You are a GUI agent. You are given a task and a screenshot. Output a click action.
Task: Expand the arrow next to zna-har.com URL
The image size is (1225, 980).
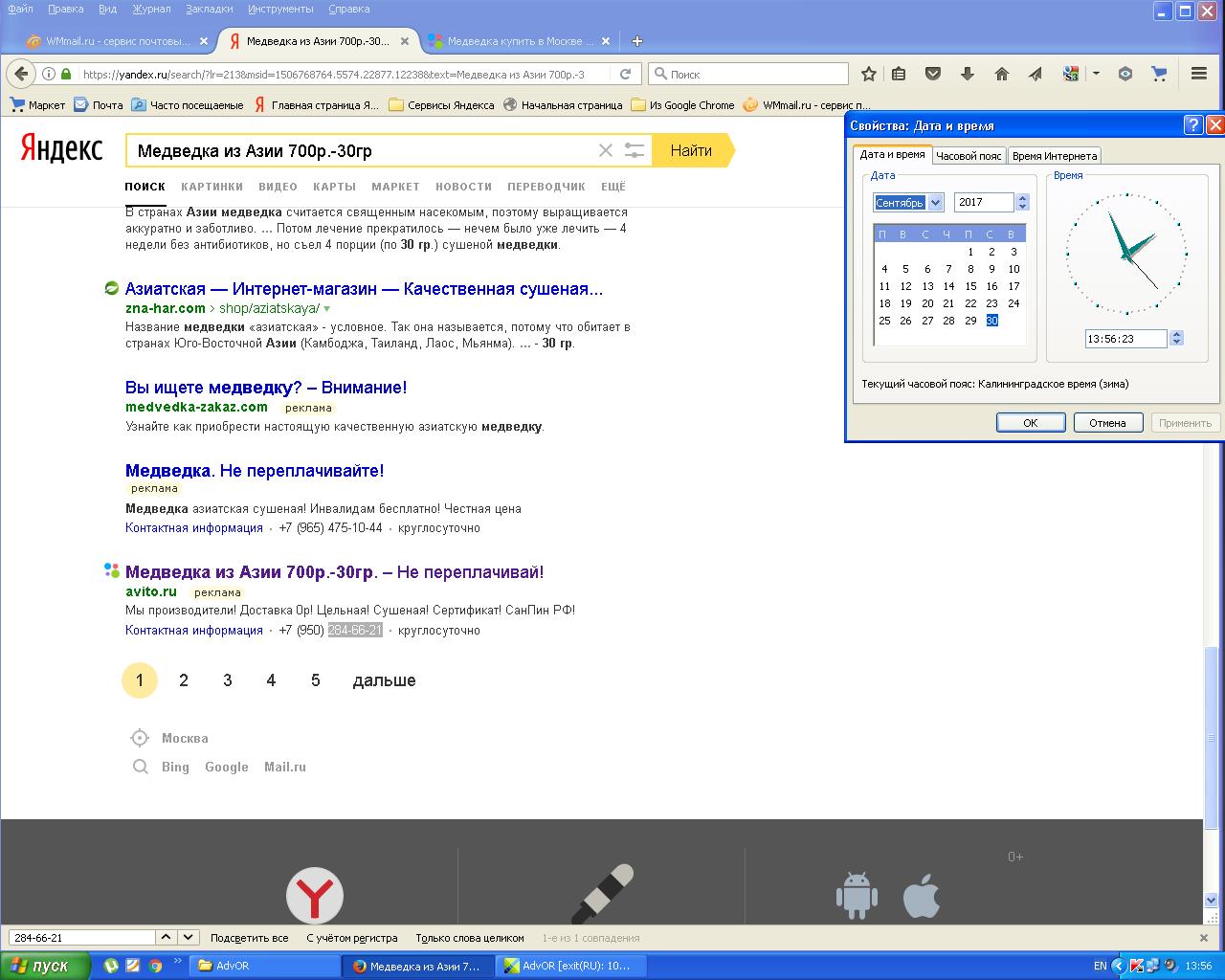(327, 309)
